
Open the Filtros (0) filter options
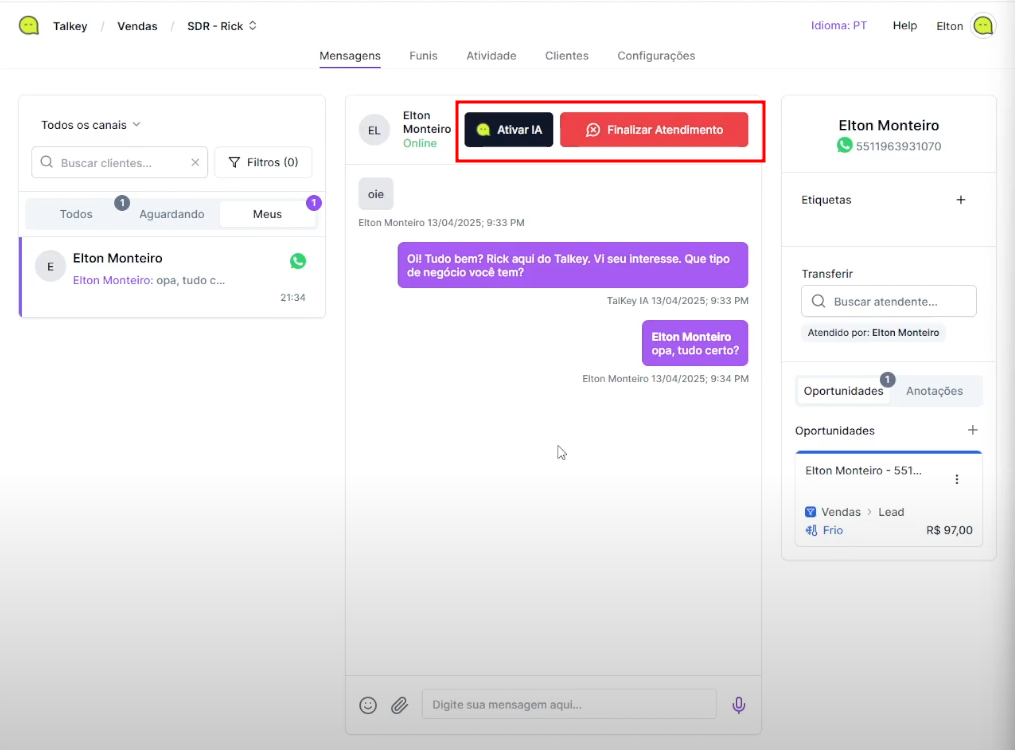[x=263, y=162]
